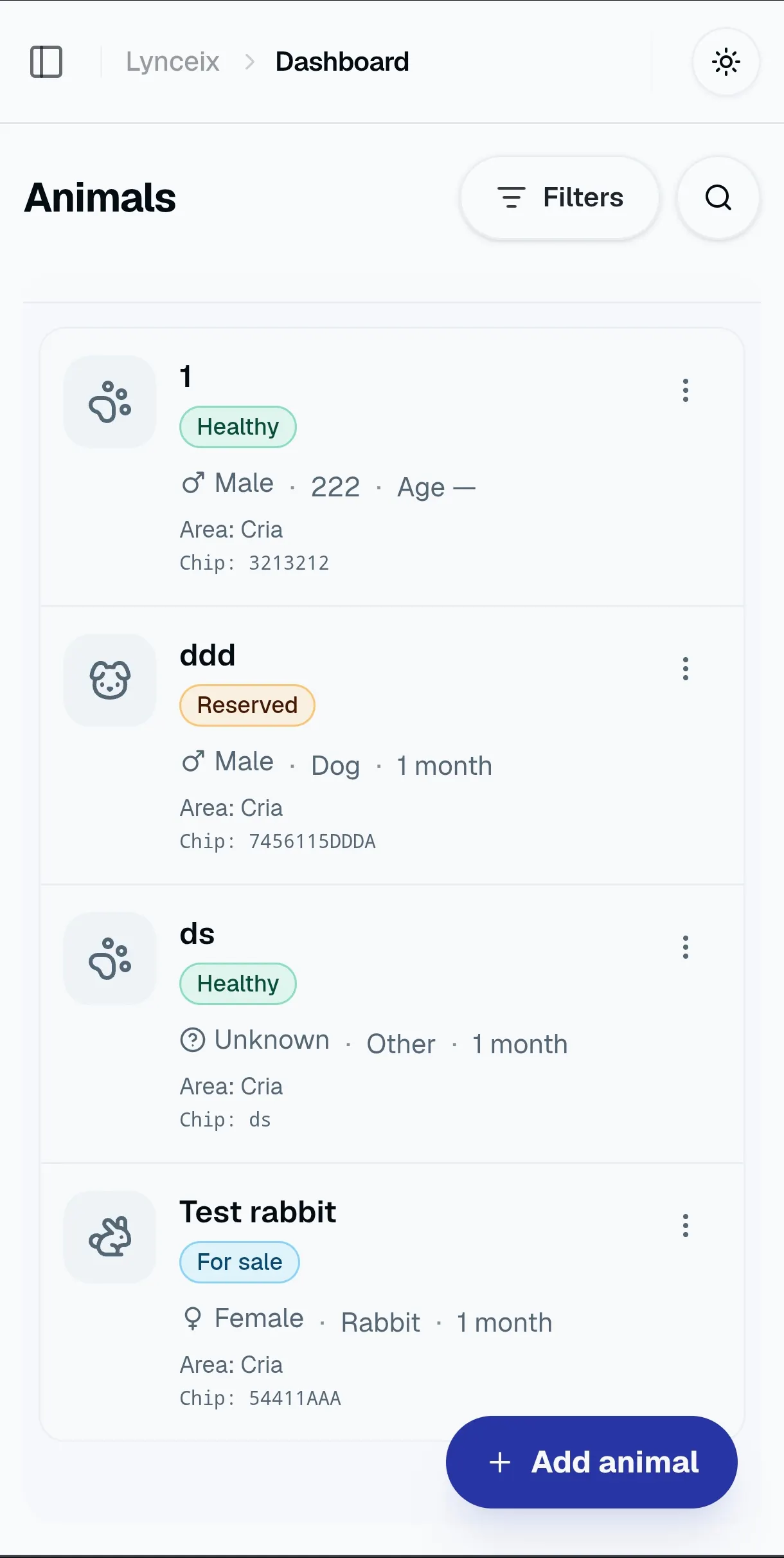Click the Reserved badge on ddd
The image size is (784, 1558).
click(247, 705)
